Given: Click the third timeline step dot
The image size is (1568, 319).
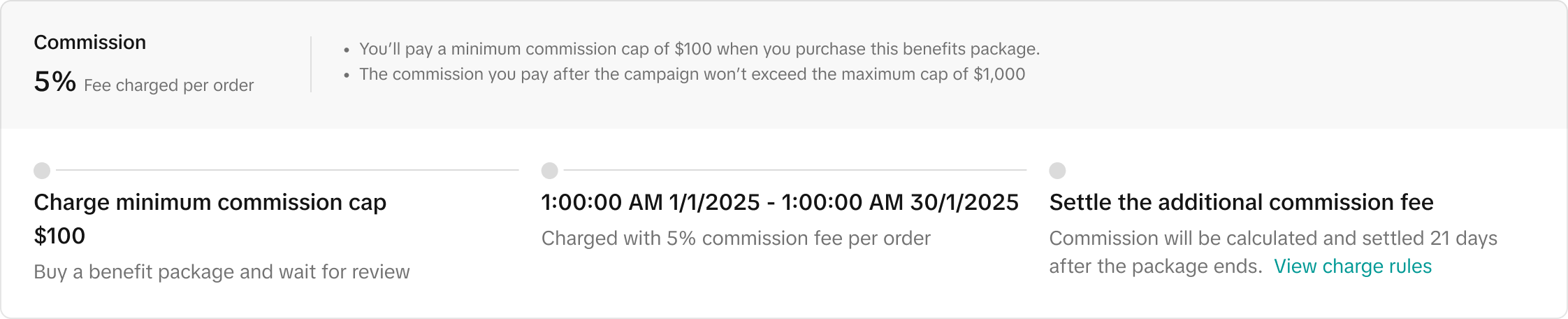Looking at the screenshot, I should point(1057,171).
